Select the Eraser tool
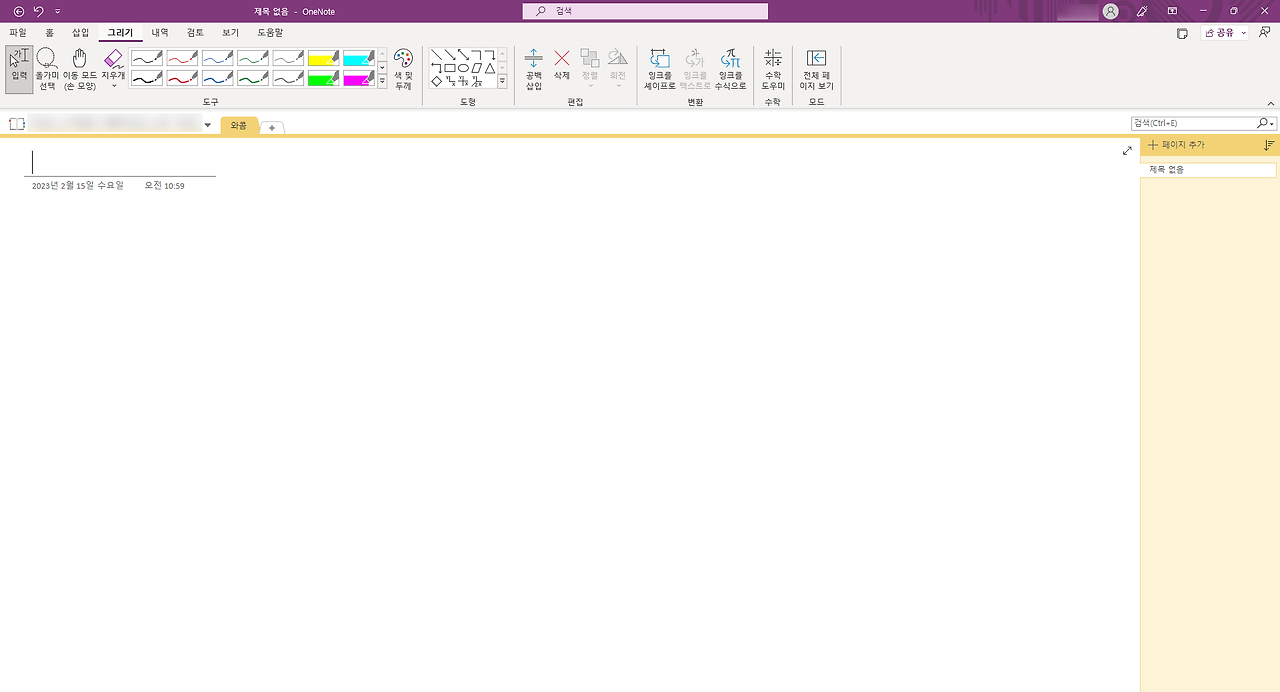 113,62
